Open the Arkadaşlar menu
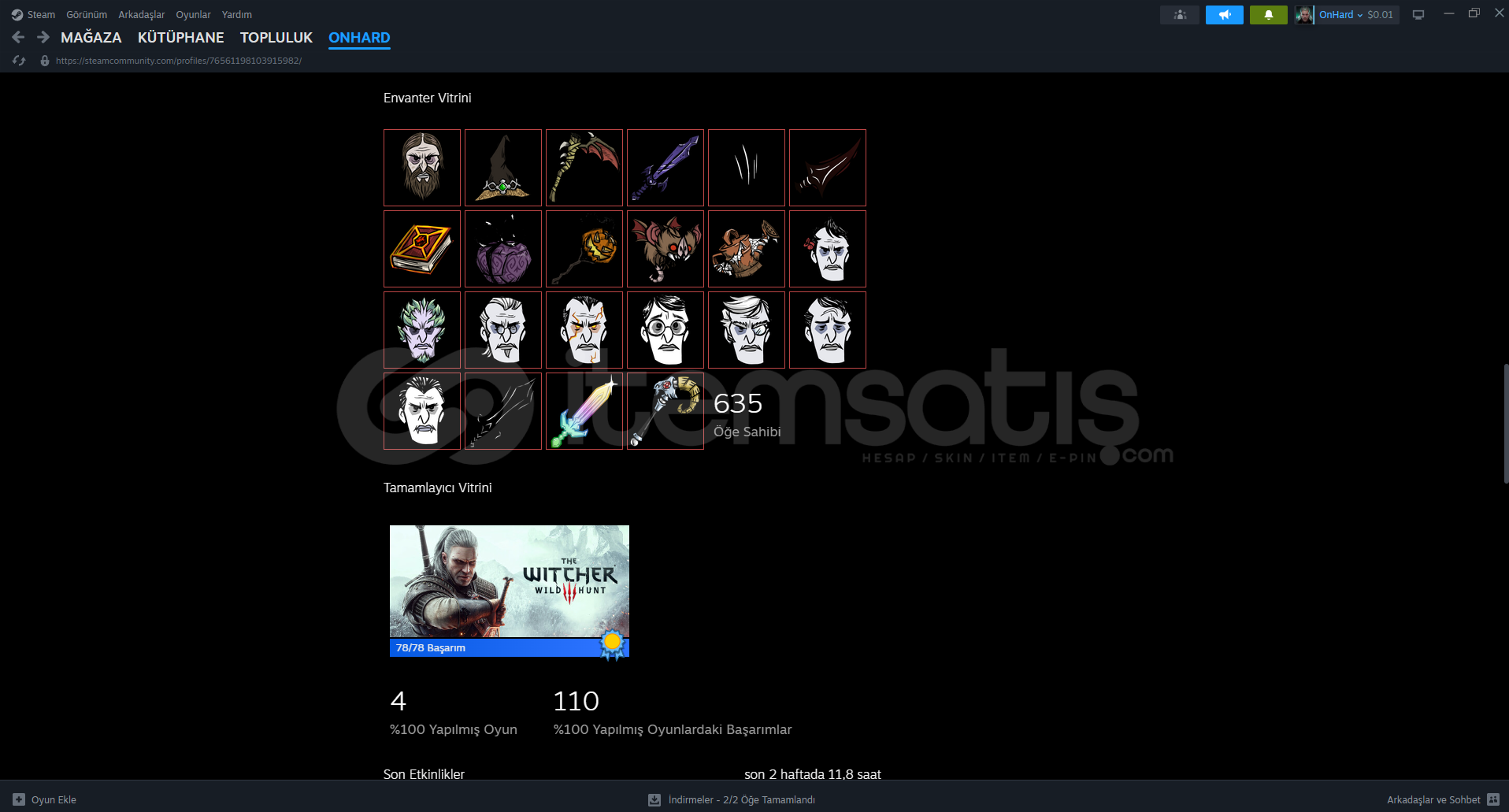 click(142, 15)
